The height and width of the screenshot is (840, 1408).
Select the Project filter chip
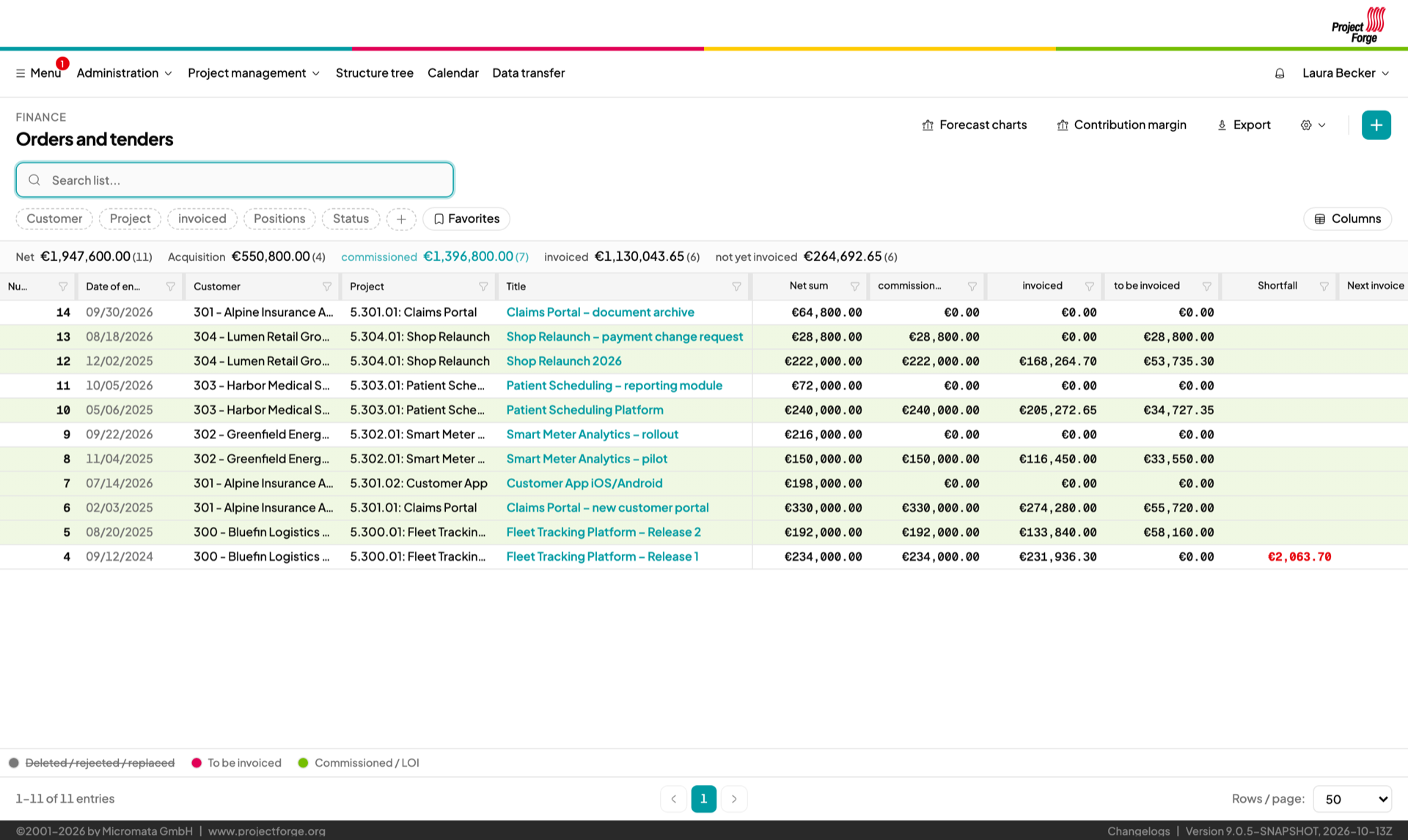(130, 219)
